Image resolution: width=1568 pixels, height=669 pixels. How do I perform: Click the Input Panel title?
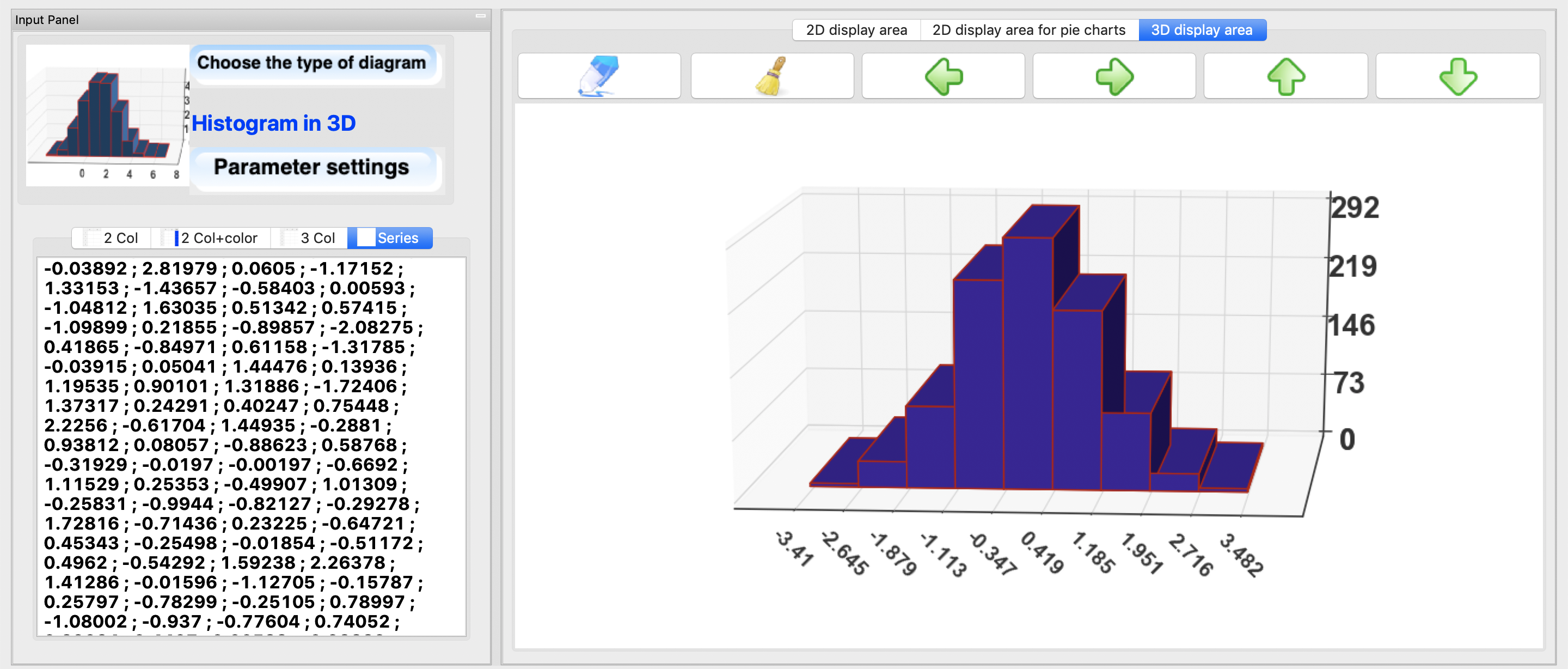click(x=47, y=20)
